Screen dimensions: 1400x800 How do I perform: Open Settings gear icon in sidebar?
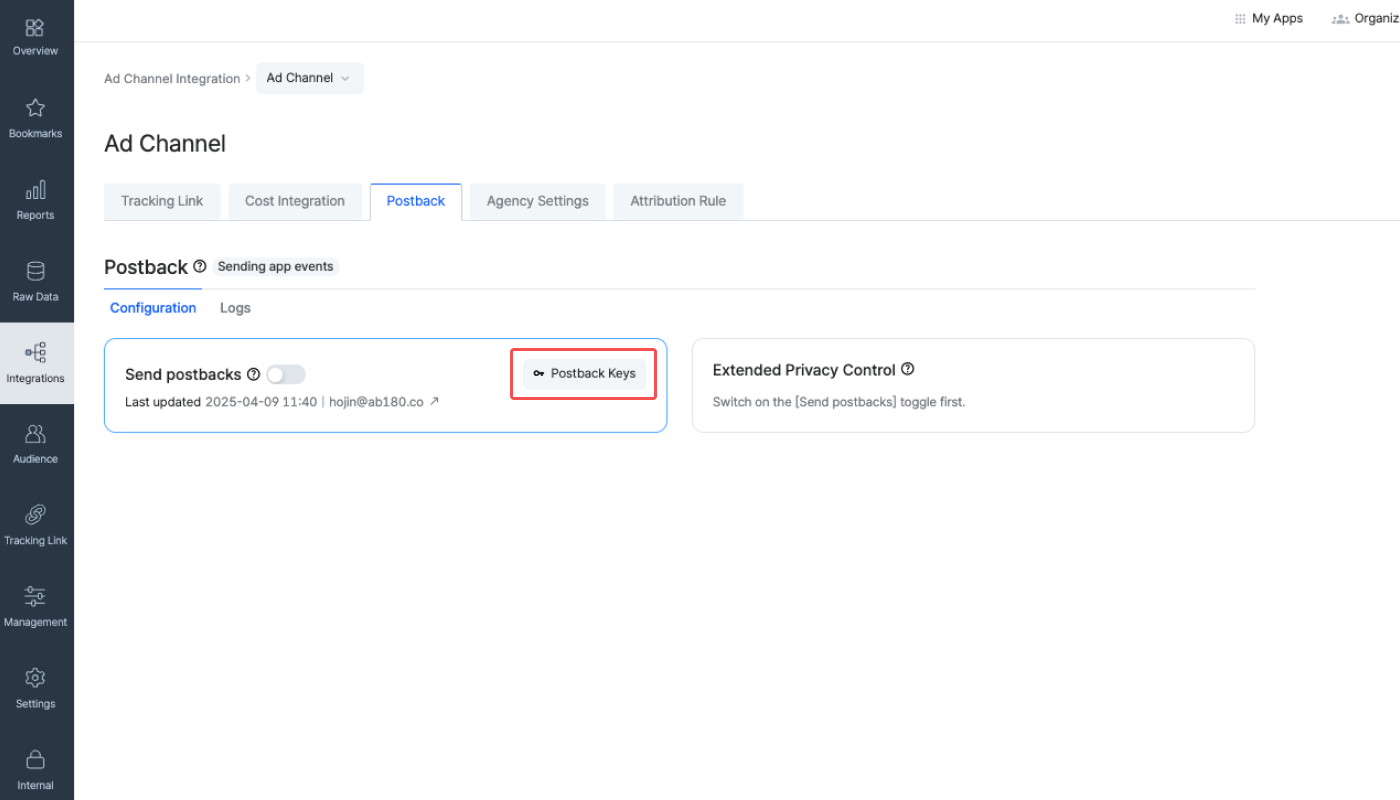point(35,678)
